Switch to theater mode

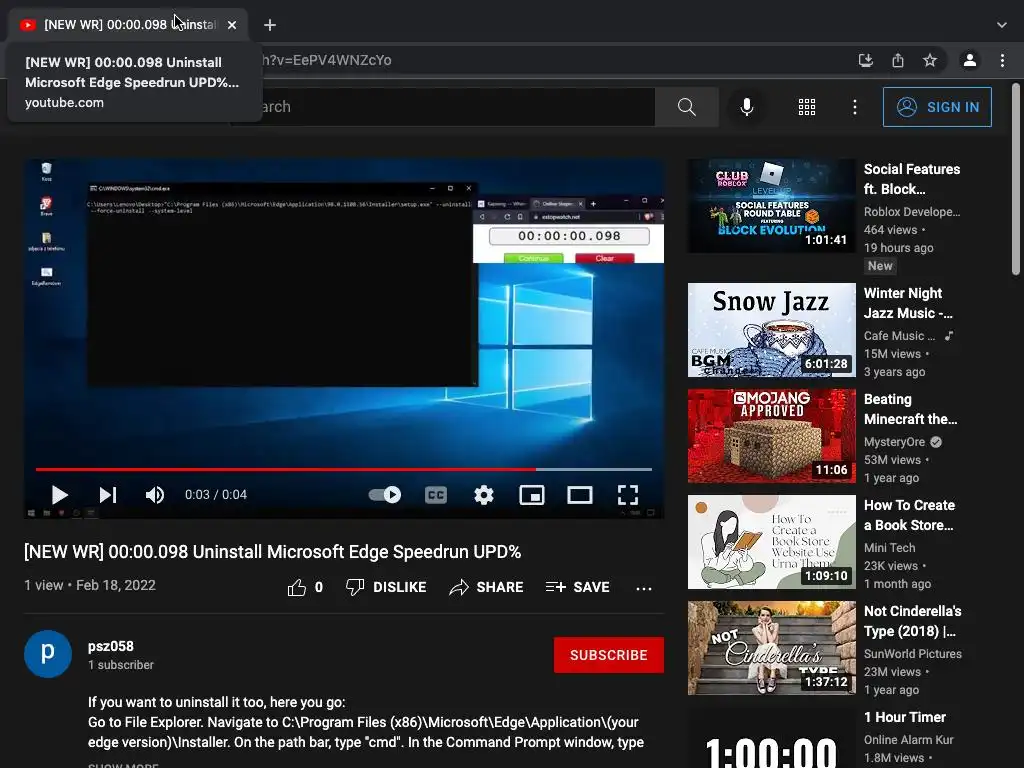(x=580, y=495)
